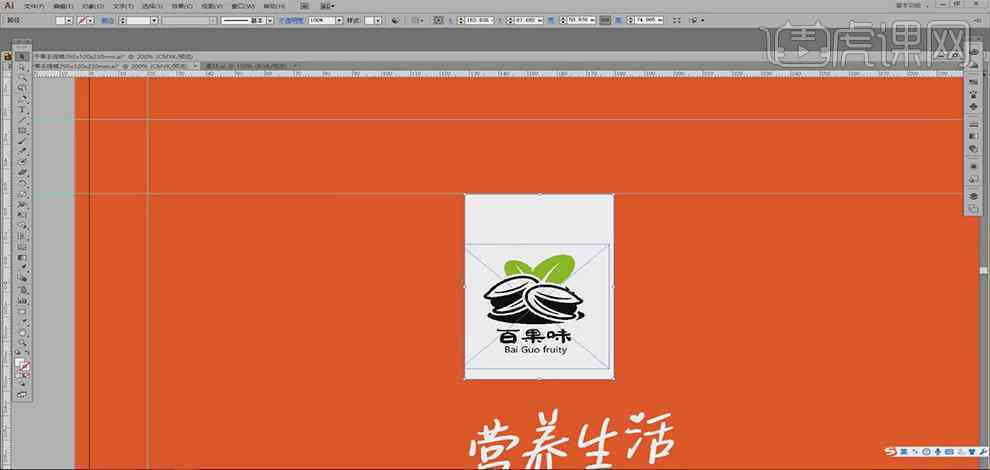Open the align options dropdown
Image resolution: width=990 pixels, height=470 pixels.
(x=417, y=20)
